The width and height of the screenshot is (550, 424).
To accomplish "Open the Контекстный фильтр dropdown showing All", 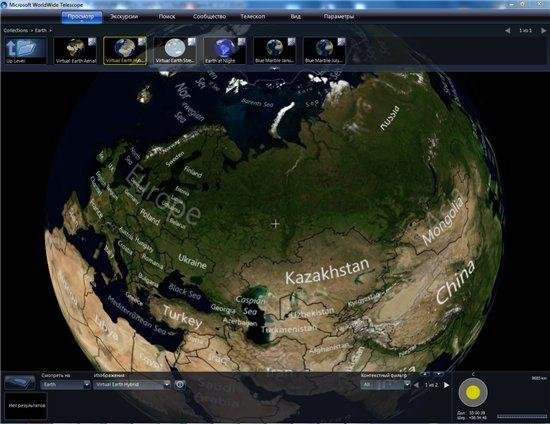I will pyautogui.click(x=385, y=385).
